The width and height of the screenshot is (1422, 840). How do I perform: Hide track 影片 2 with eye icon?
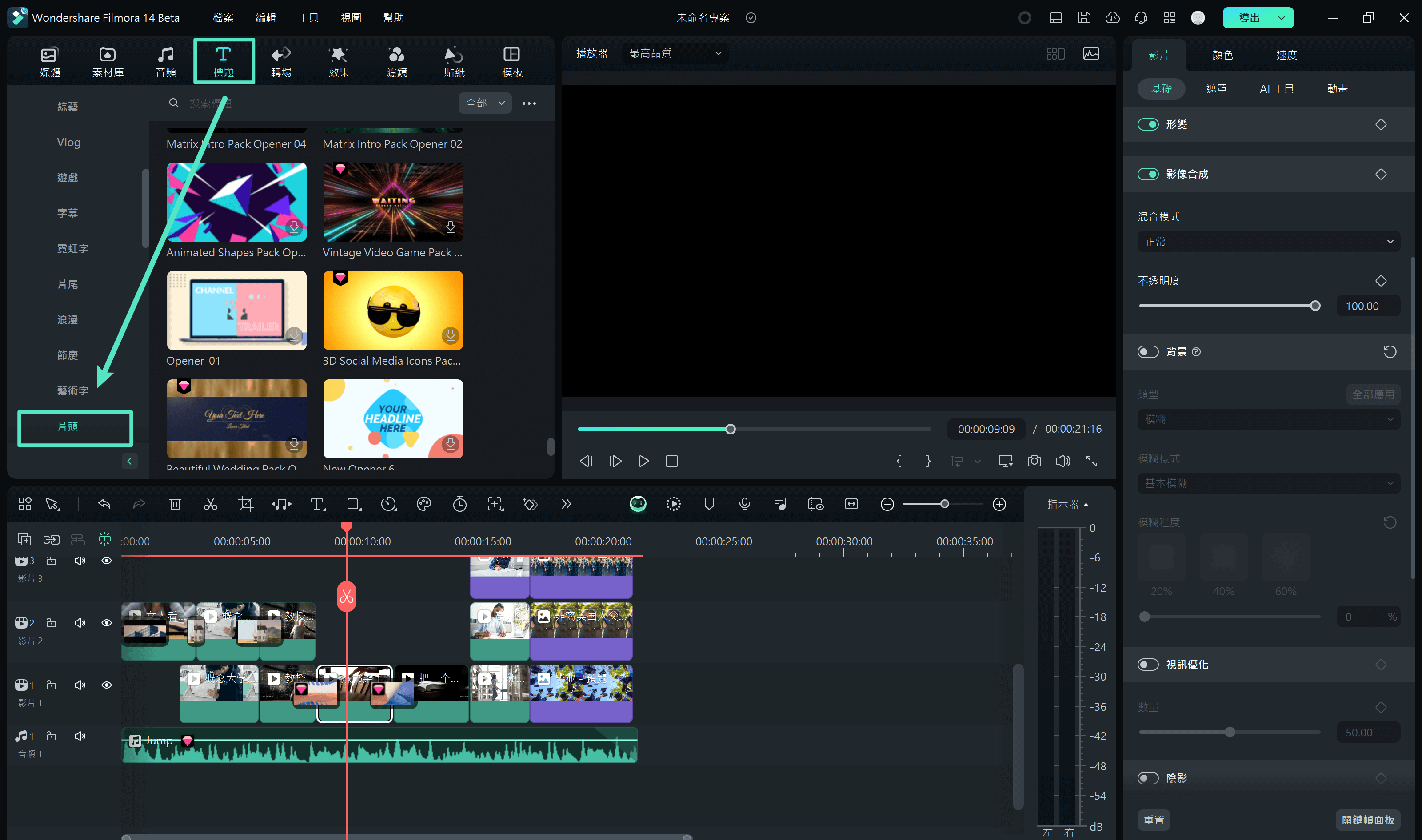[106, 623]
